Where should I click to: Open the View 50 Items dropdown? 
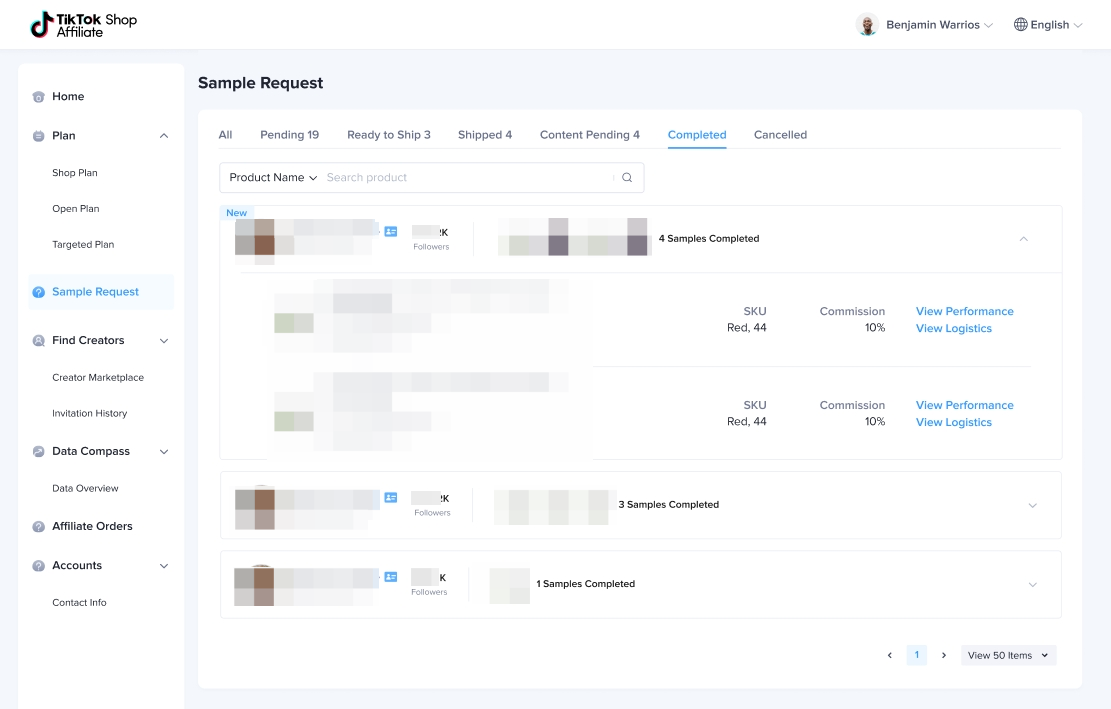[x=1008, y=656]
